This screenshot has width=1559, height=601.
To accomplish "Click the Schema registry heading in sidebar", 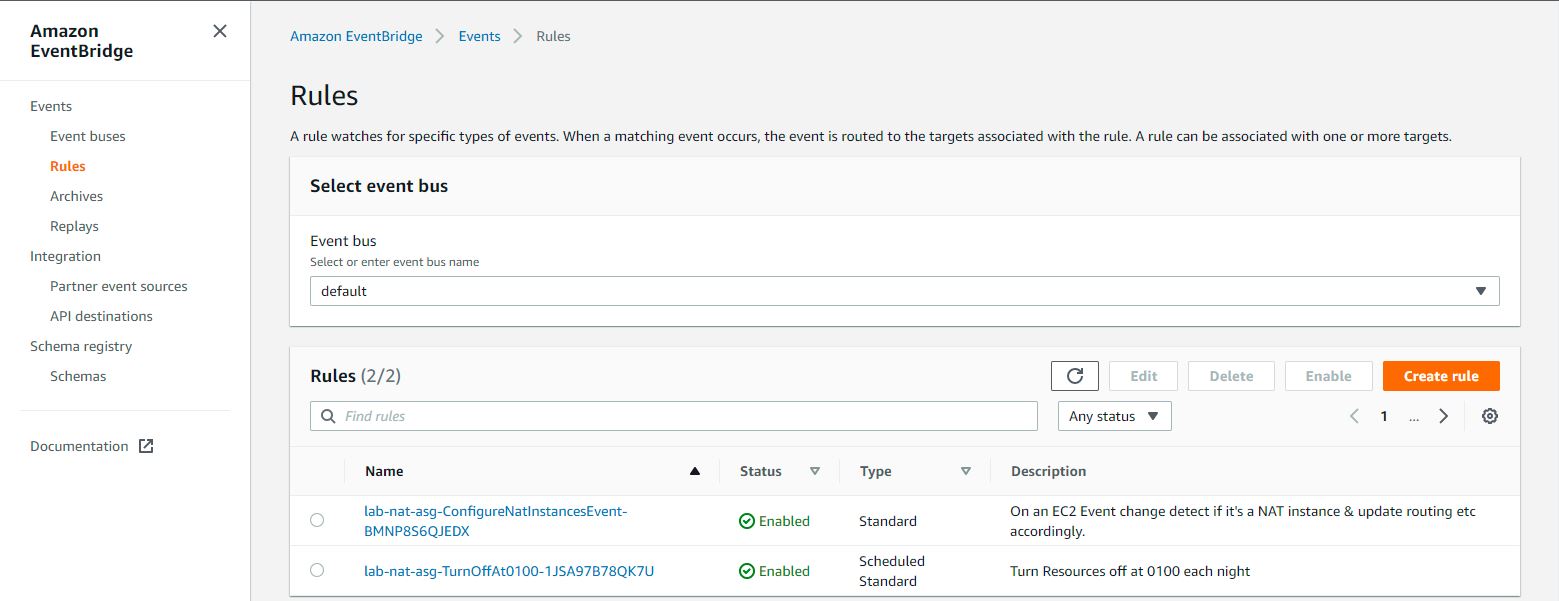I will point(81,346).
